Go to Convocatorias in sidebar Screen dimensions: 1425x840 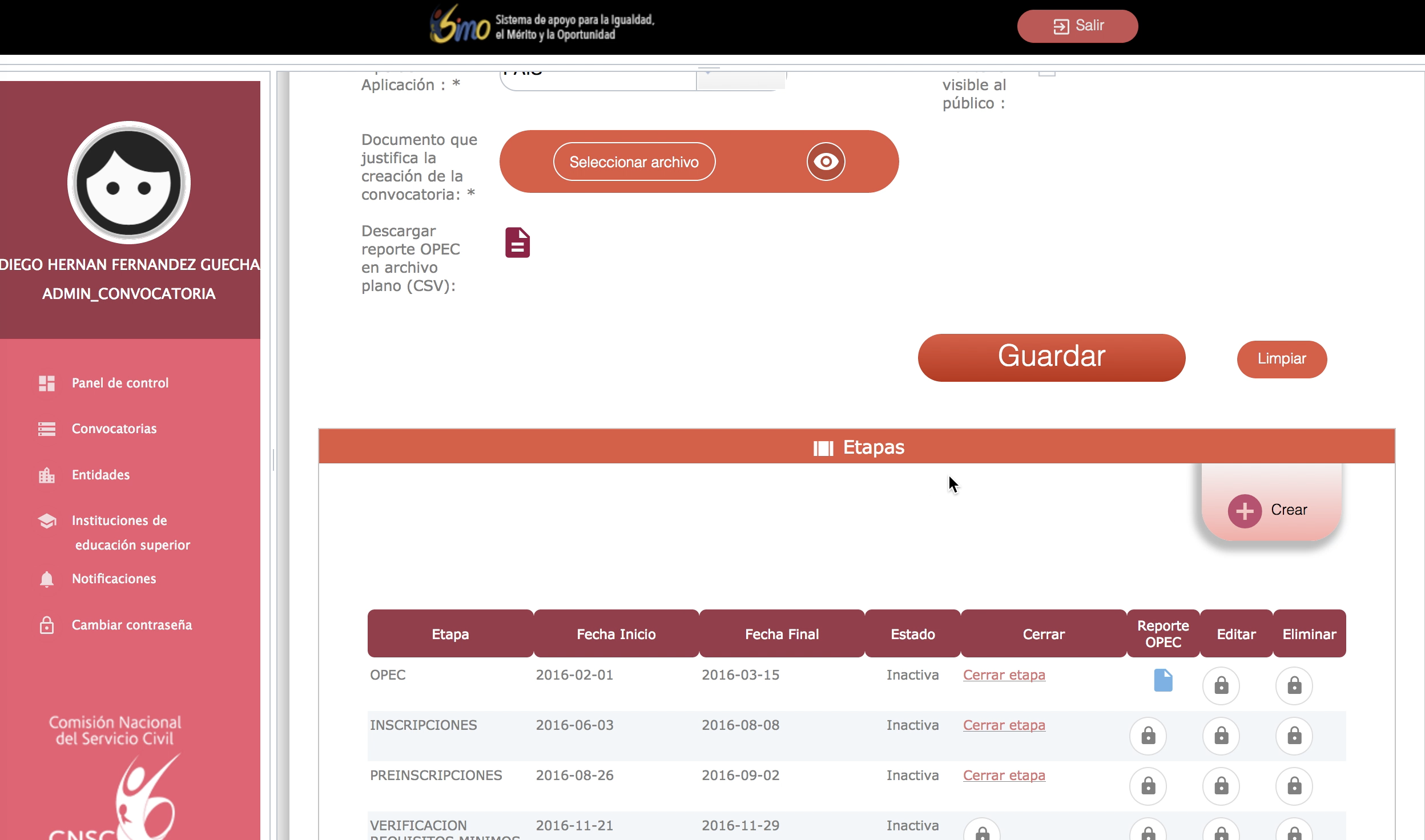click(x=114, y=429)
